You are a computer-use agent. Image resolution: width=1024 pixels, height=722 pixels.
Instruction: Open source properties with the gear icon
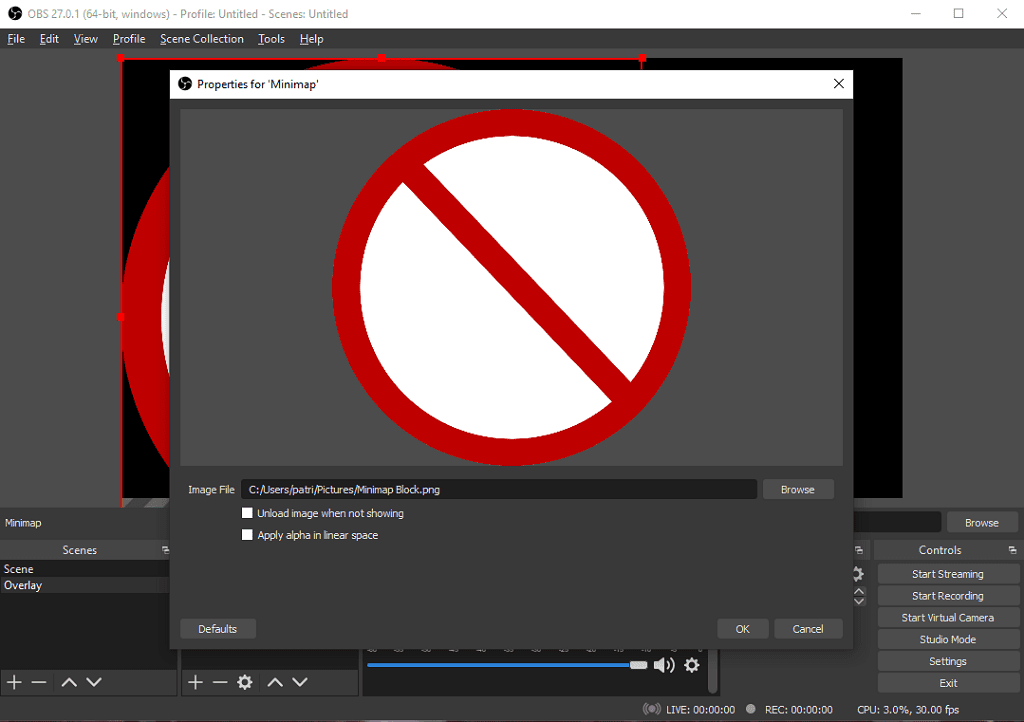click(x=246, y=682)
